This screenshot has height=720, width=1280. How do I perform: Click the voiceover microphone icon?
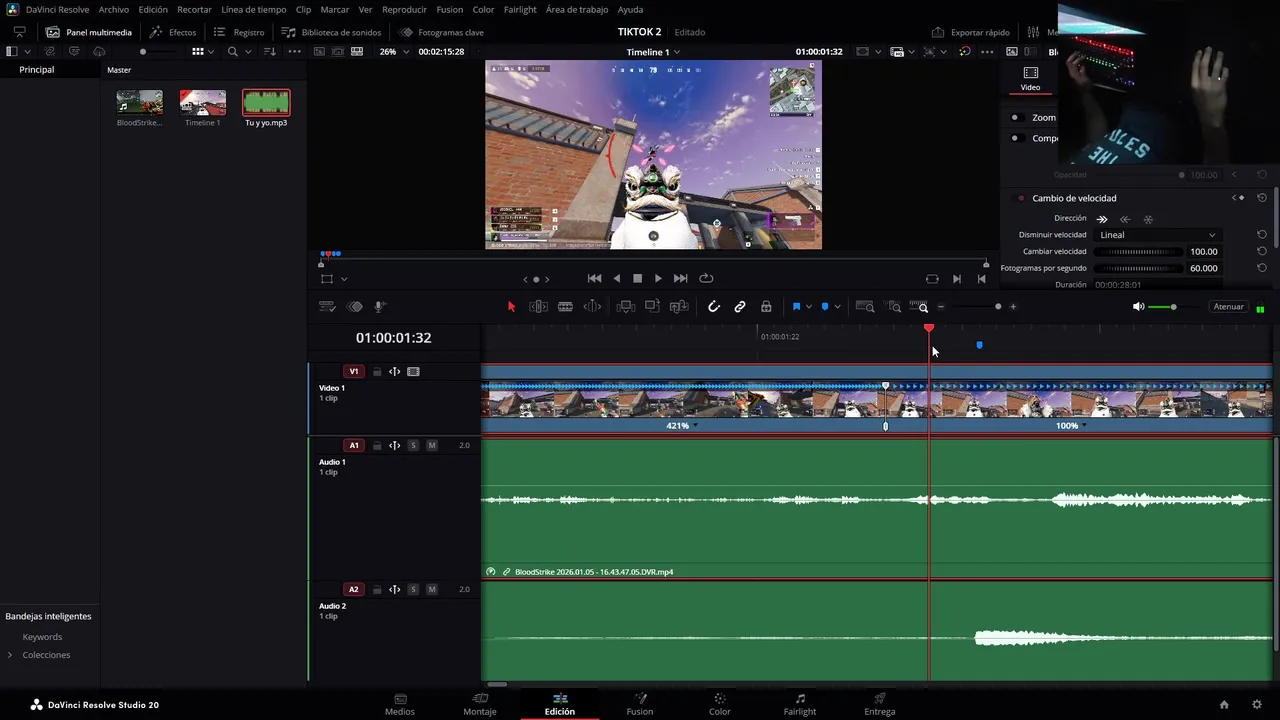point(380,307)
